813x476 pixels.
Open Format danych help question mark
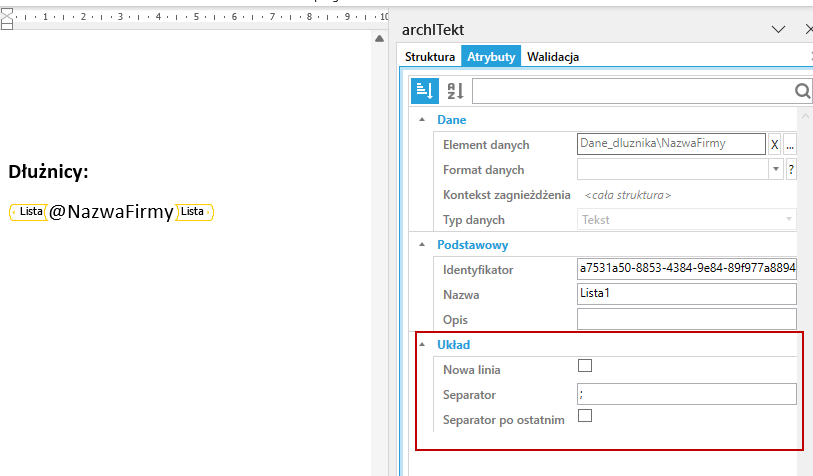pos(791,169)
